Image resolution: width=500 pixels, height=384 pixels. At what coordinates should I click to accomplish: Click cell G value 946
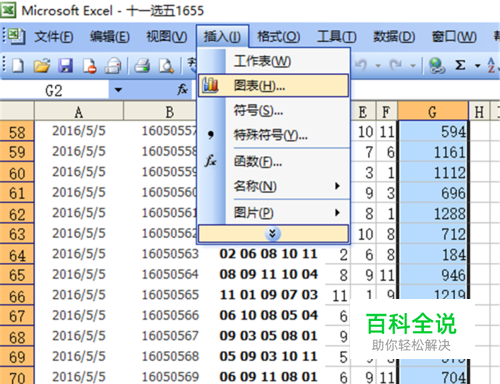(433, 275)
